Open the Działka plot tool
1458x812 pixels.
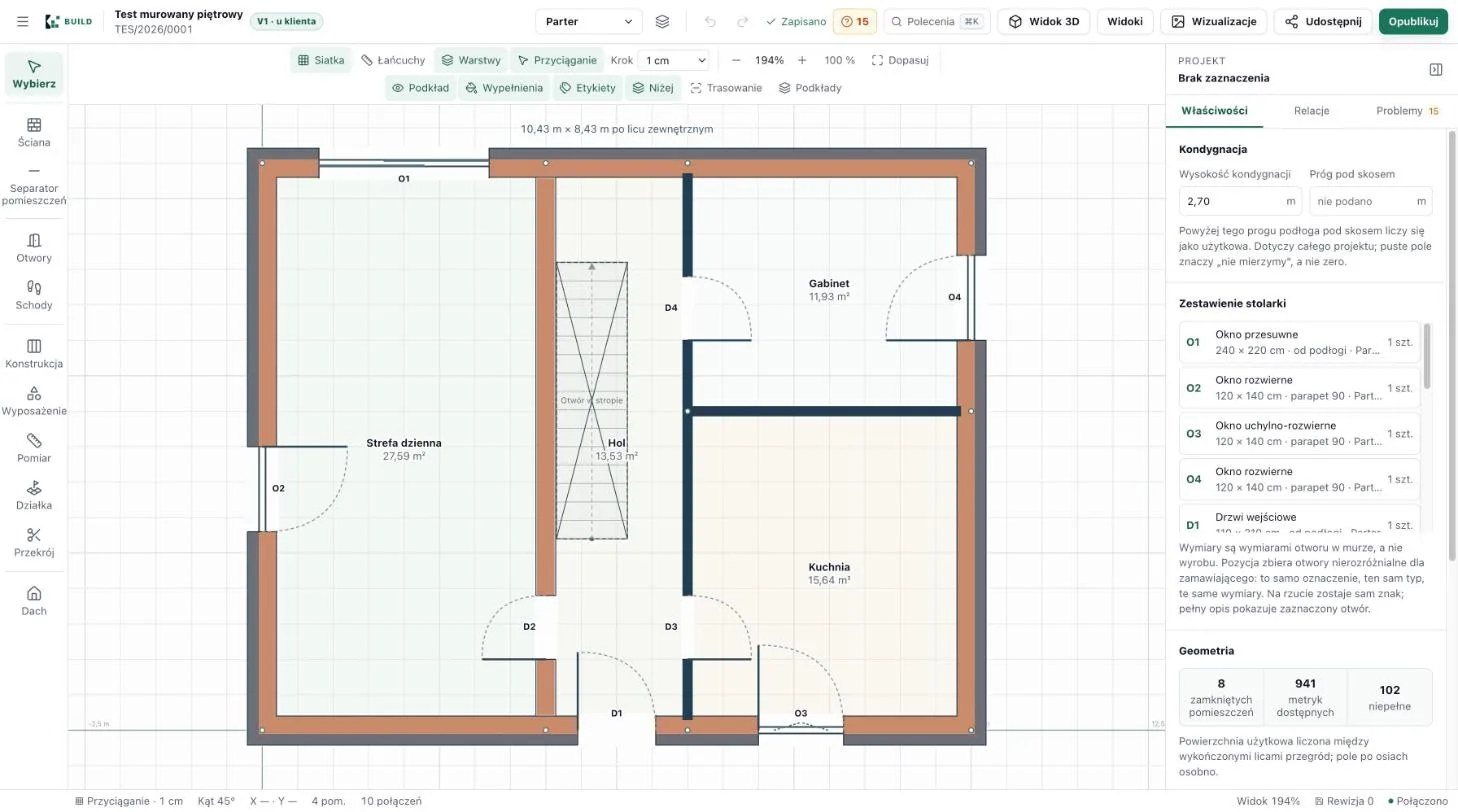click(34, 495)
